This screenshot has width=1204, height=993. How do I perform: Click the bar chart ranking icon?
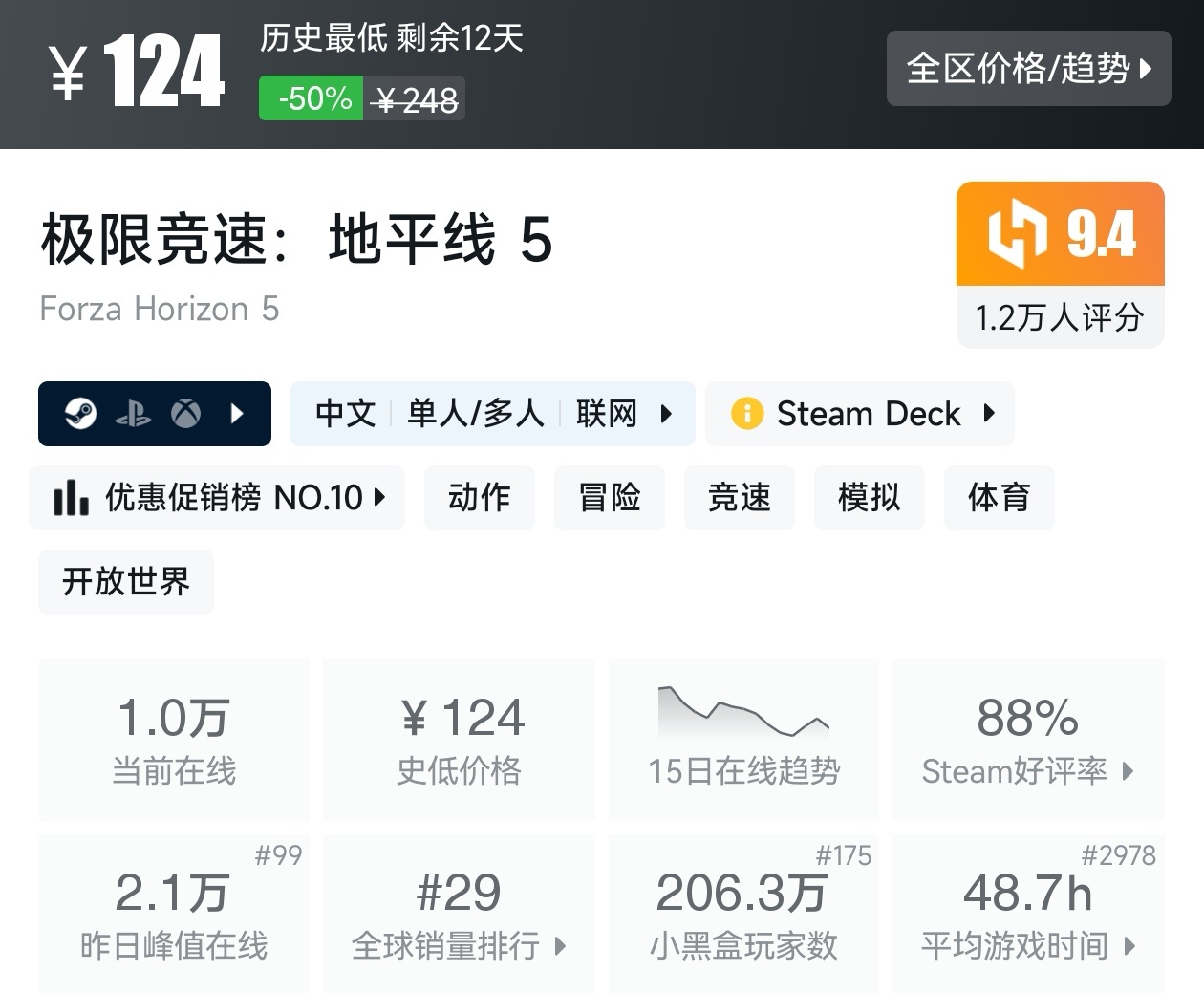coord(71,498)
